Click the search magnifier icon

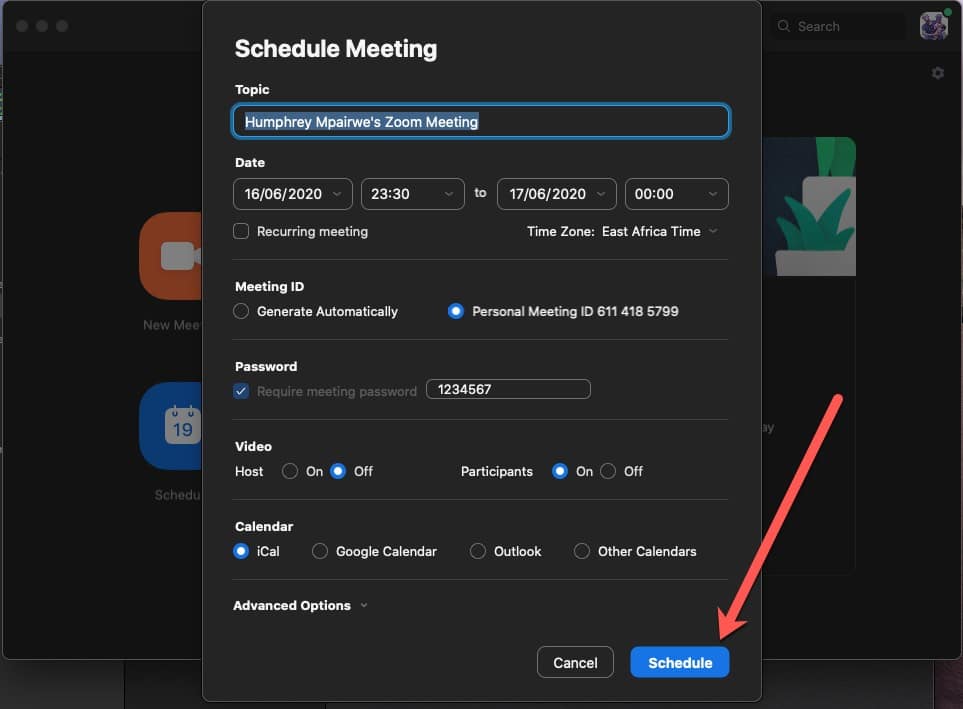pyautogui.click(x=784, y=26)
